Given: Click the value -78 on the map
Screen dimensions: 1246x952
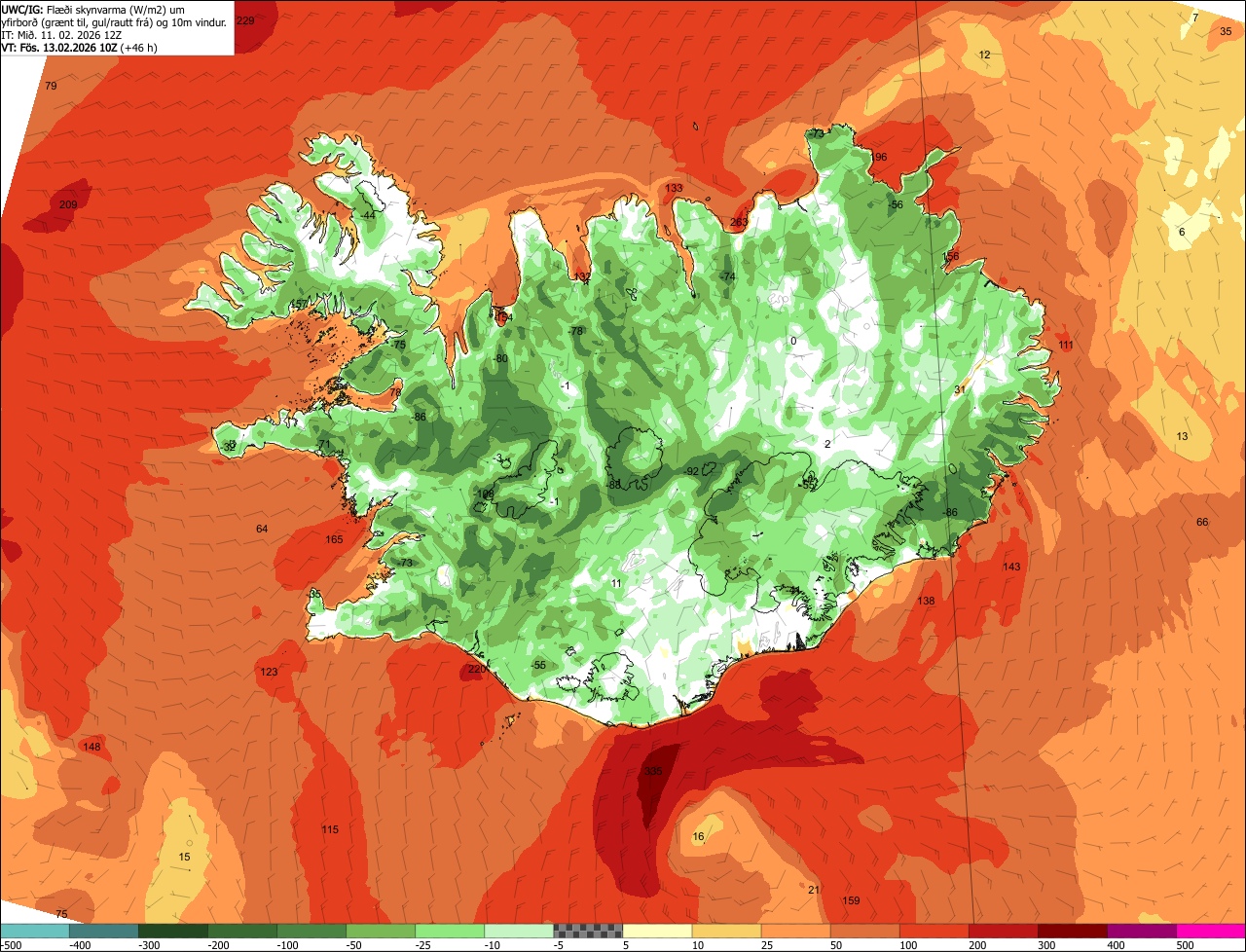Looking at the screenshot, I should tap(575, 331).
